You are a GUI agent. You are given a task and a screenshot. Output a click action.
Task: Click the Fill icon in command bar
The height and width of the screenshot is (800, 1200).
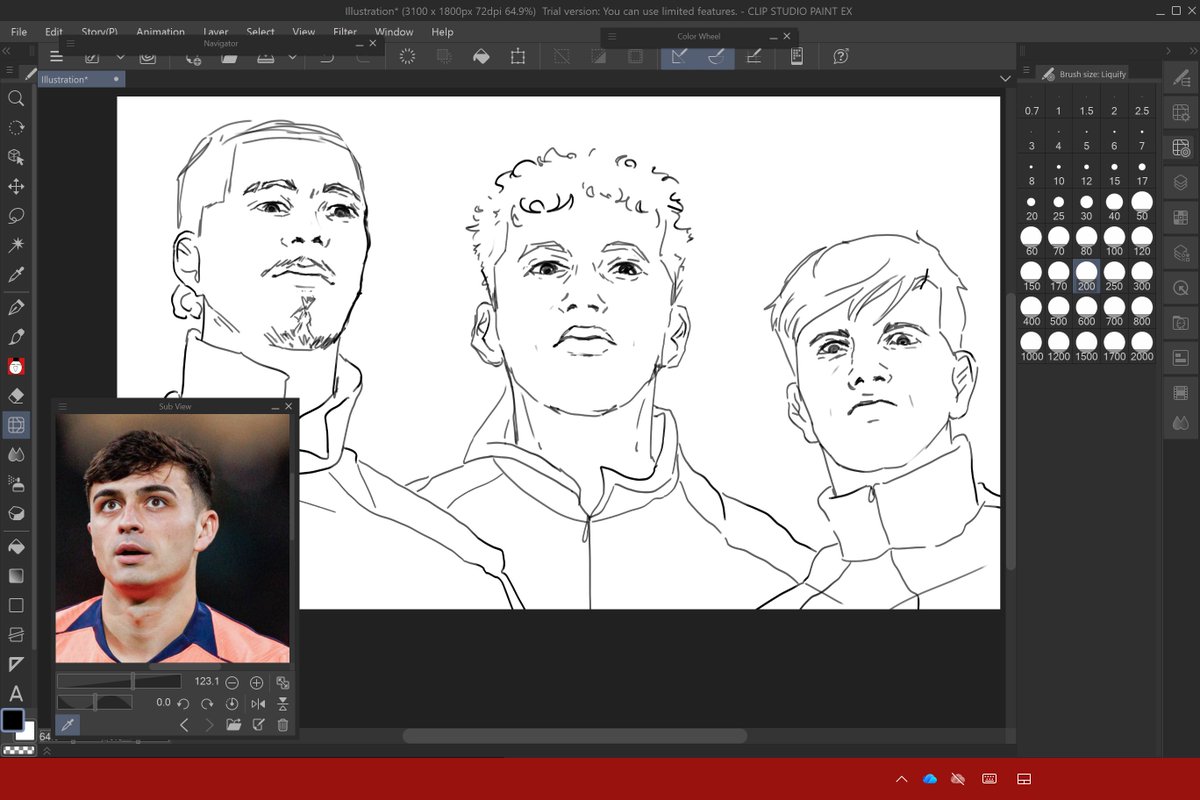click(481, 57)
